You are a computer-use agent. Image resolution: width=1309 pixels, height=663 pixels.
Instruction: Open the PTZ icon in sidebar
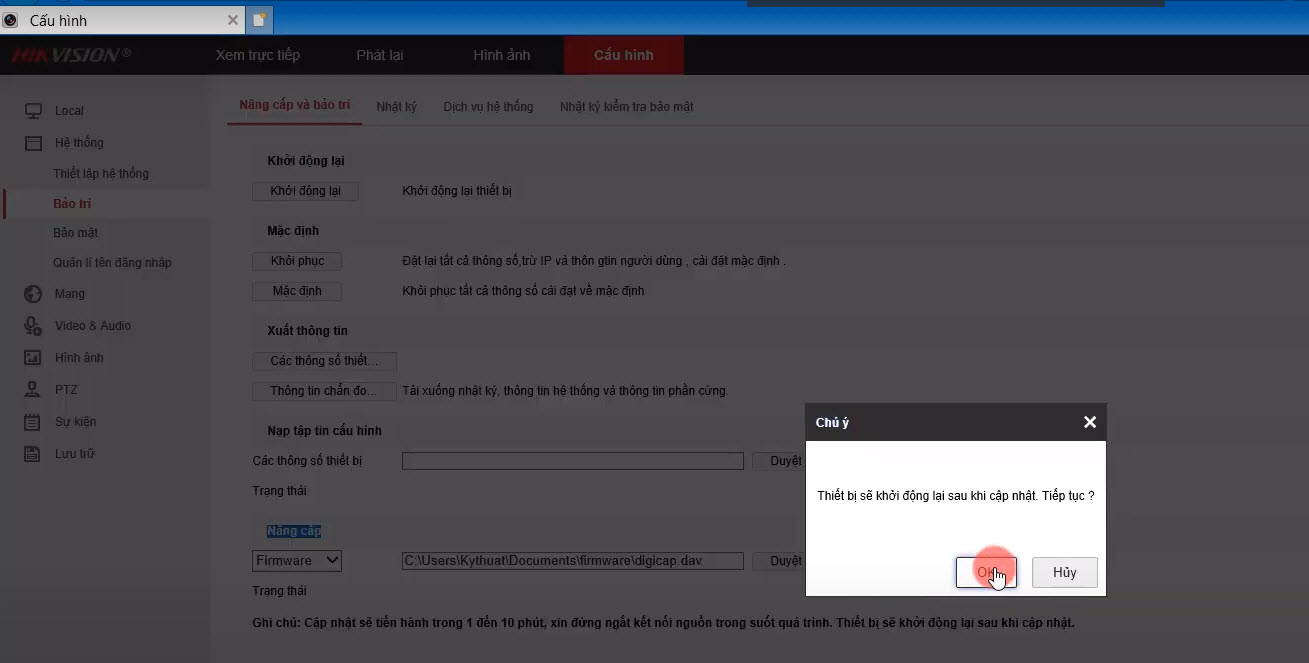tap(34, 390)
